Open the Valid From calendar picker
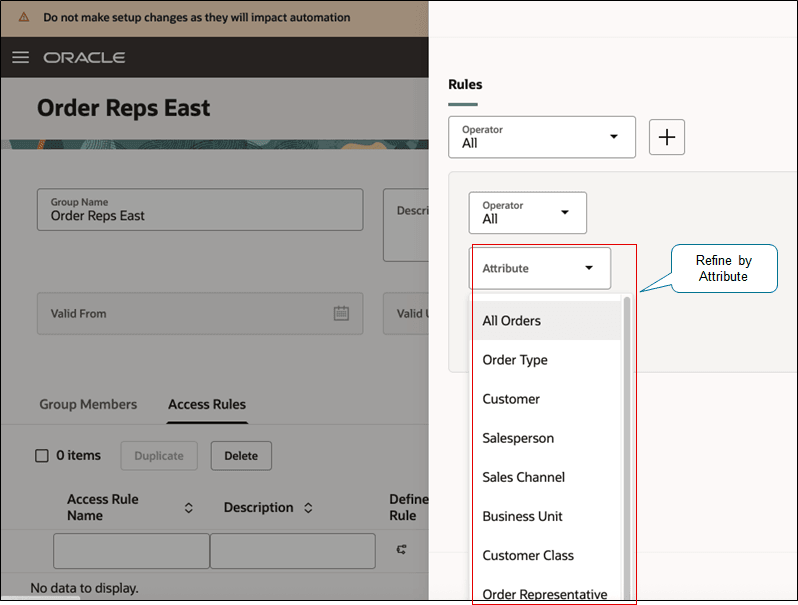Viewport: 798px width, 605px height. pos(341,313)
